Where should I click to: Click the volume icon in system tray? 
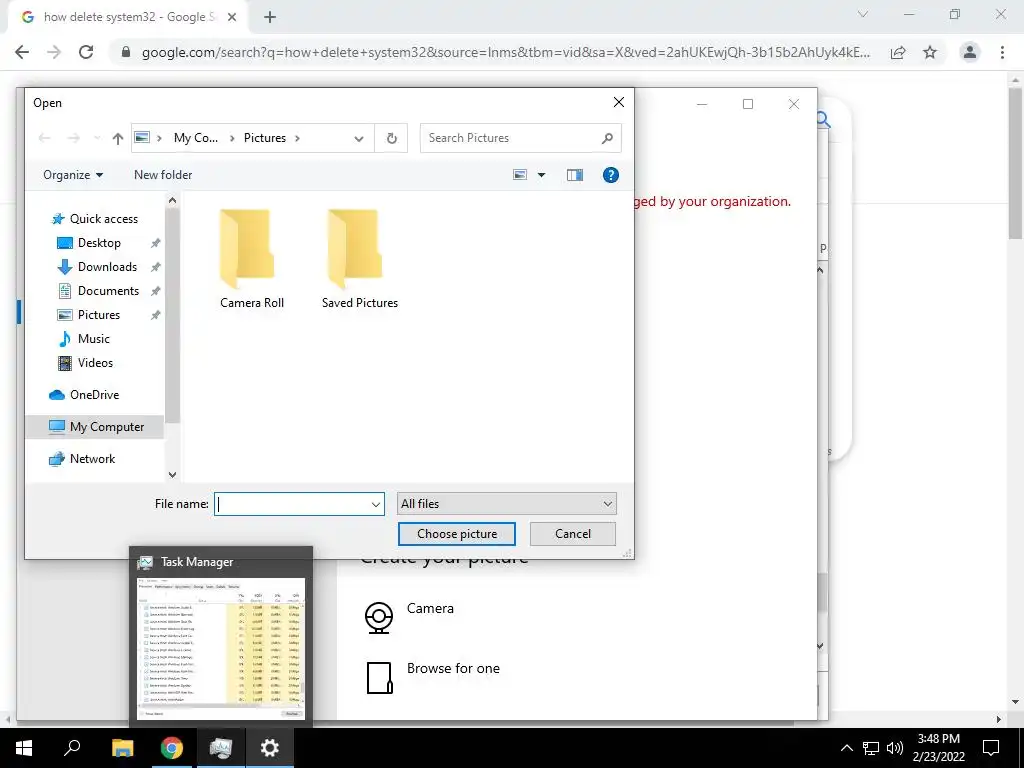(894, 748)
